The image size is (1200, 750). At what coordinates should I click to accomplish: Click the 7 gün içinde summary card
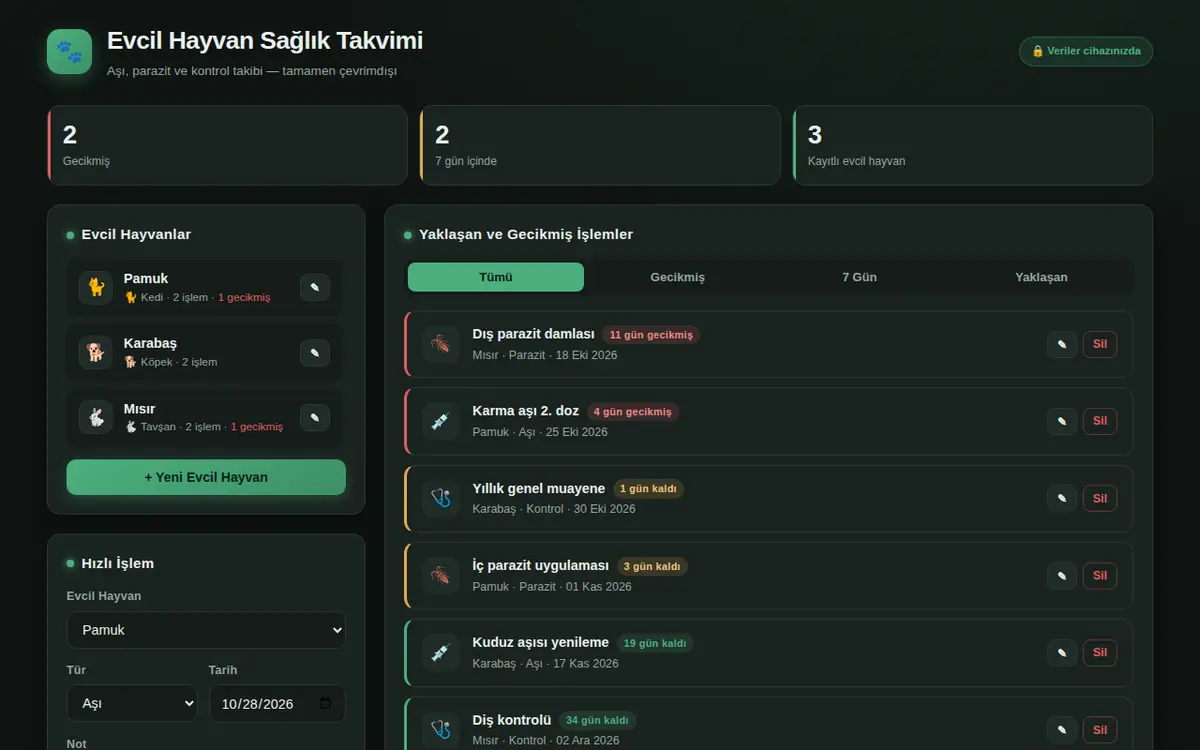click(600, 145)
